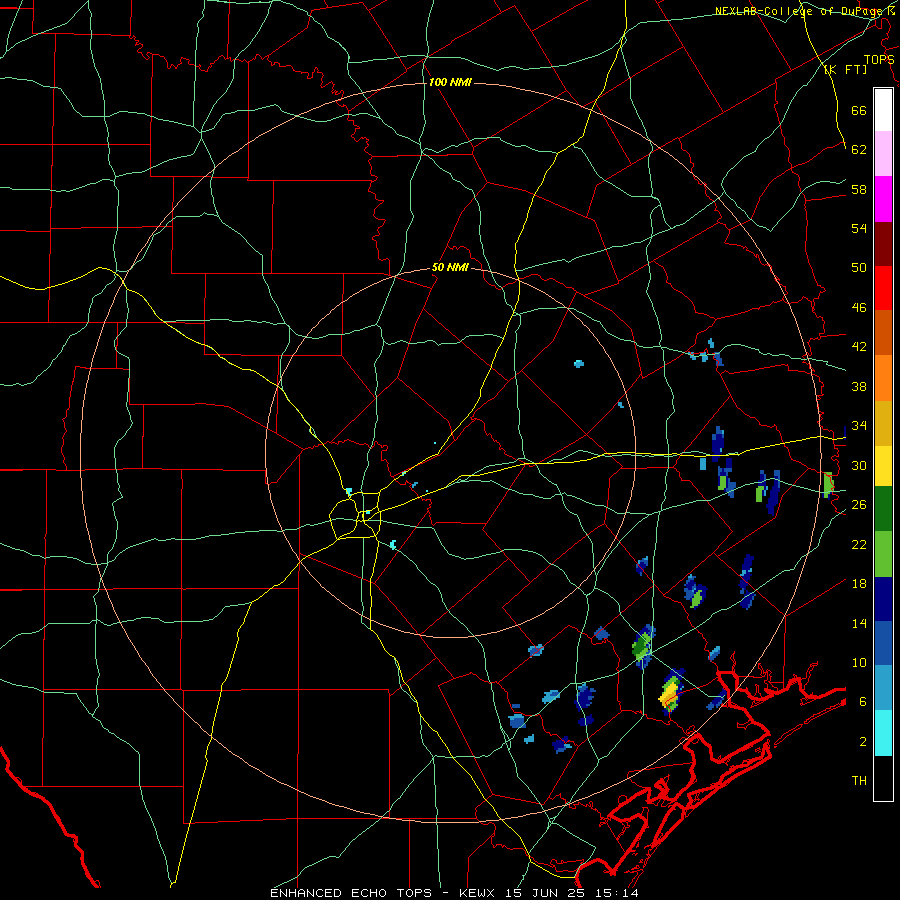Select the bright yellow legend band
900x900 pixels.
pos(883,465)
